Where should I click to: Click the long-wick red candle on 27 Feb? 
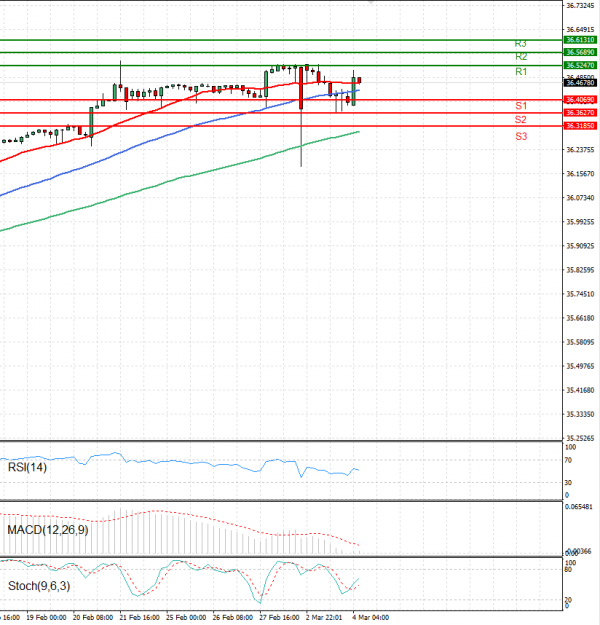[301, 116]
